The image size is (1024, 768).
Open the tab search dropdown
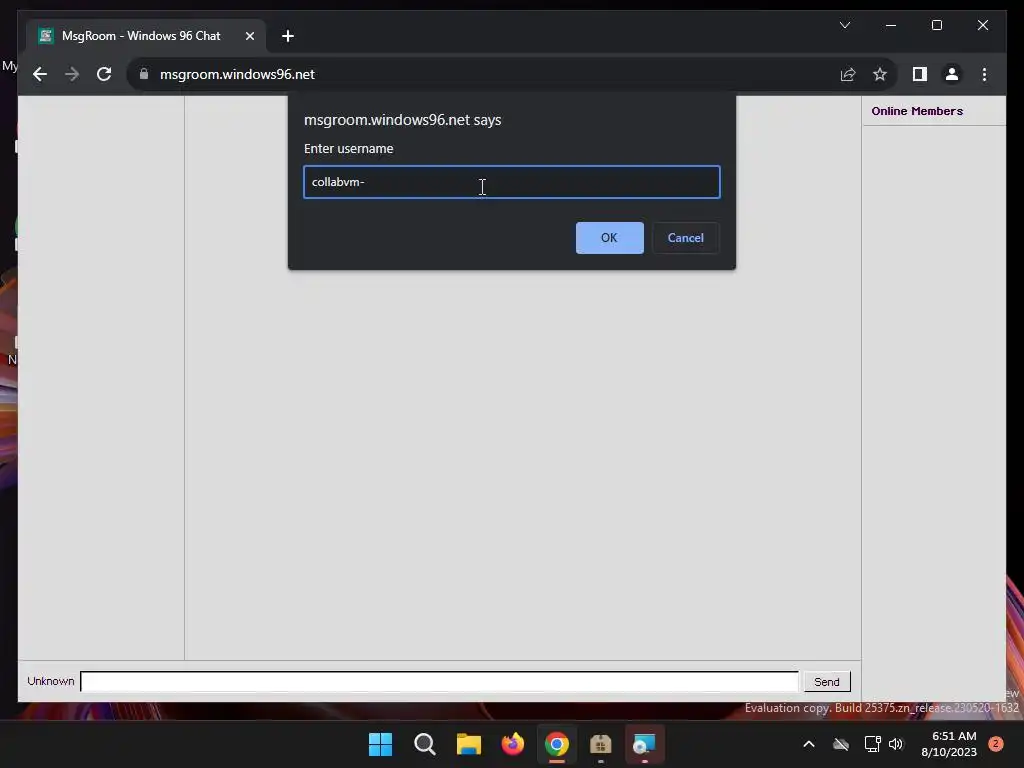coord(844,25)
